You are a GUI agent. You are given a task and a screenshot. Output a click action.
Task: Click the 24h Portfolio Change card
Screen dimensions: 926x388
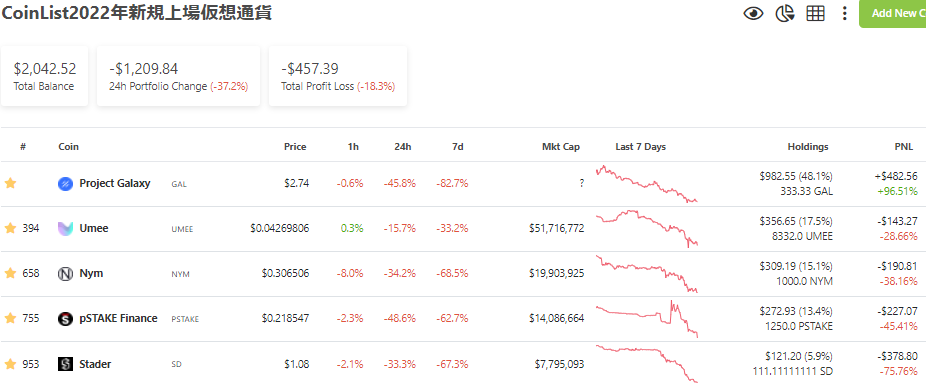(x=178, y=76)
